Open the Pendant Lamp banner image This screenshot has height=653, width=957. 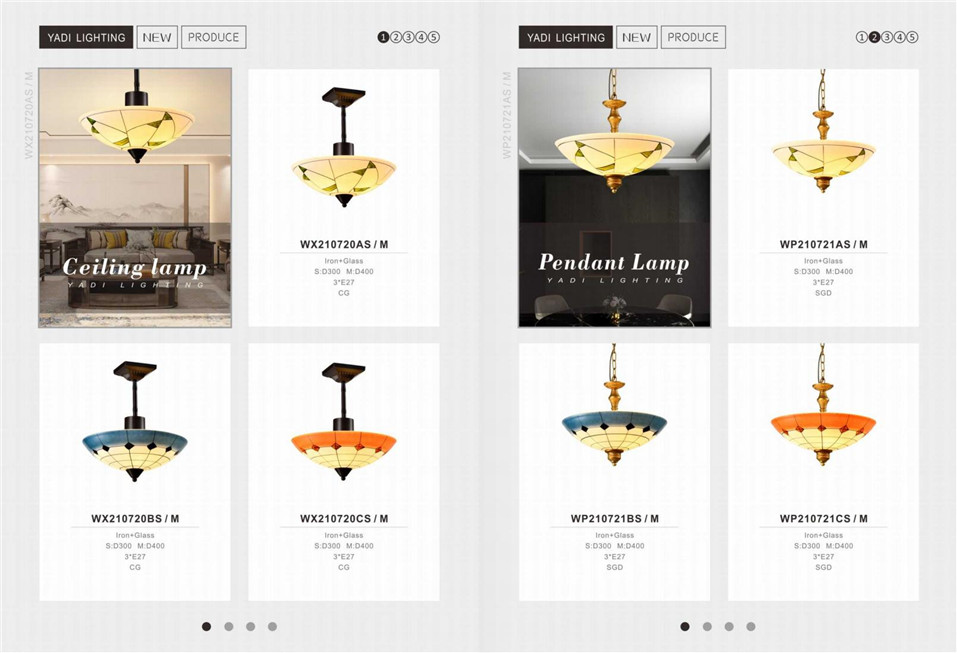[615, 198]
